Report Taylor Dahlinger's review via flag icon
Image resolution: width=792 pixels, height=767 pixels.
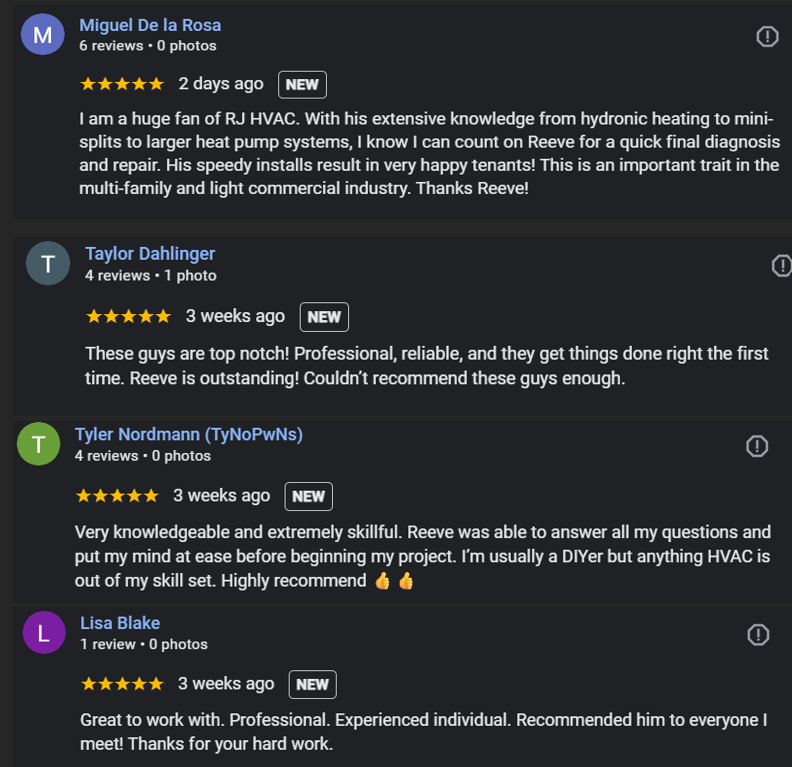coord(782,265)
